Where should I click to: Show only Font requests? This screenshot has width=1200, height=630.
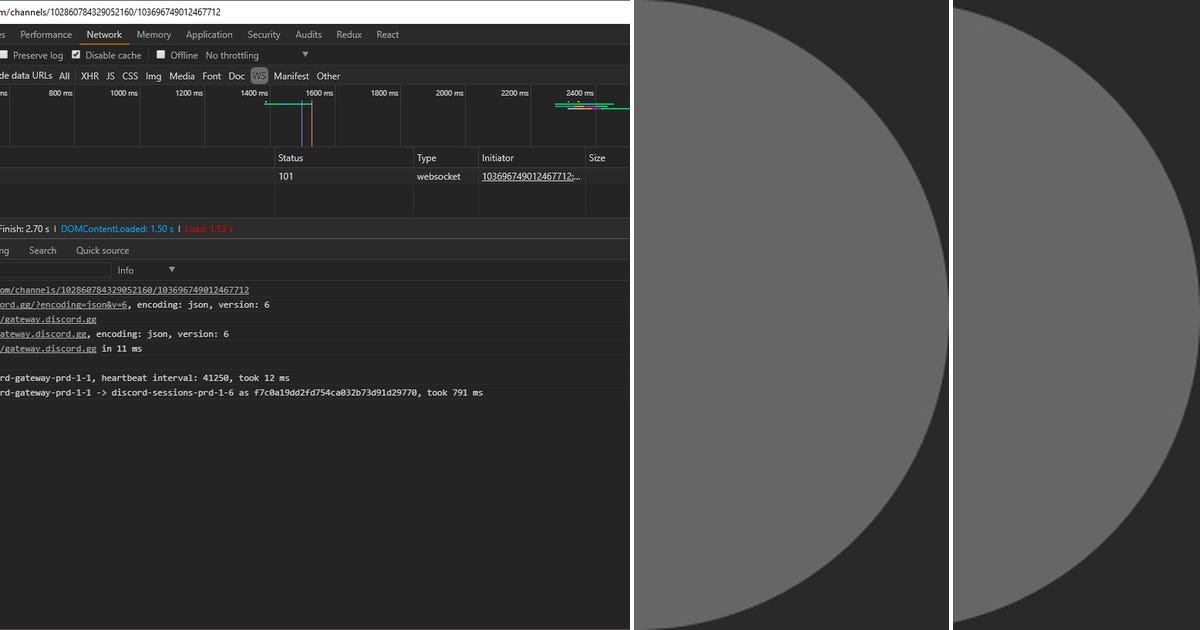point(211,76)
